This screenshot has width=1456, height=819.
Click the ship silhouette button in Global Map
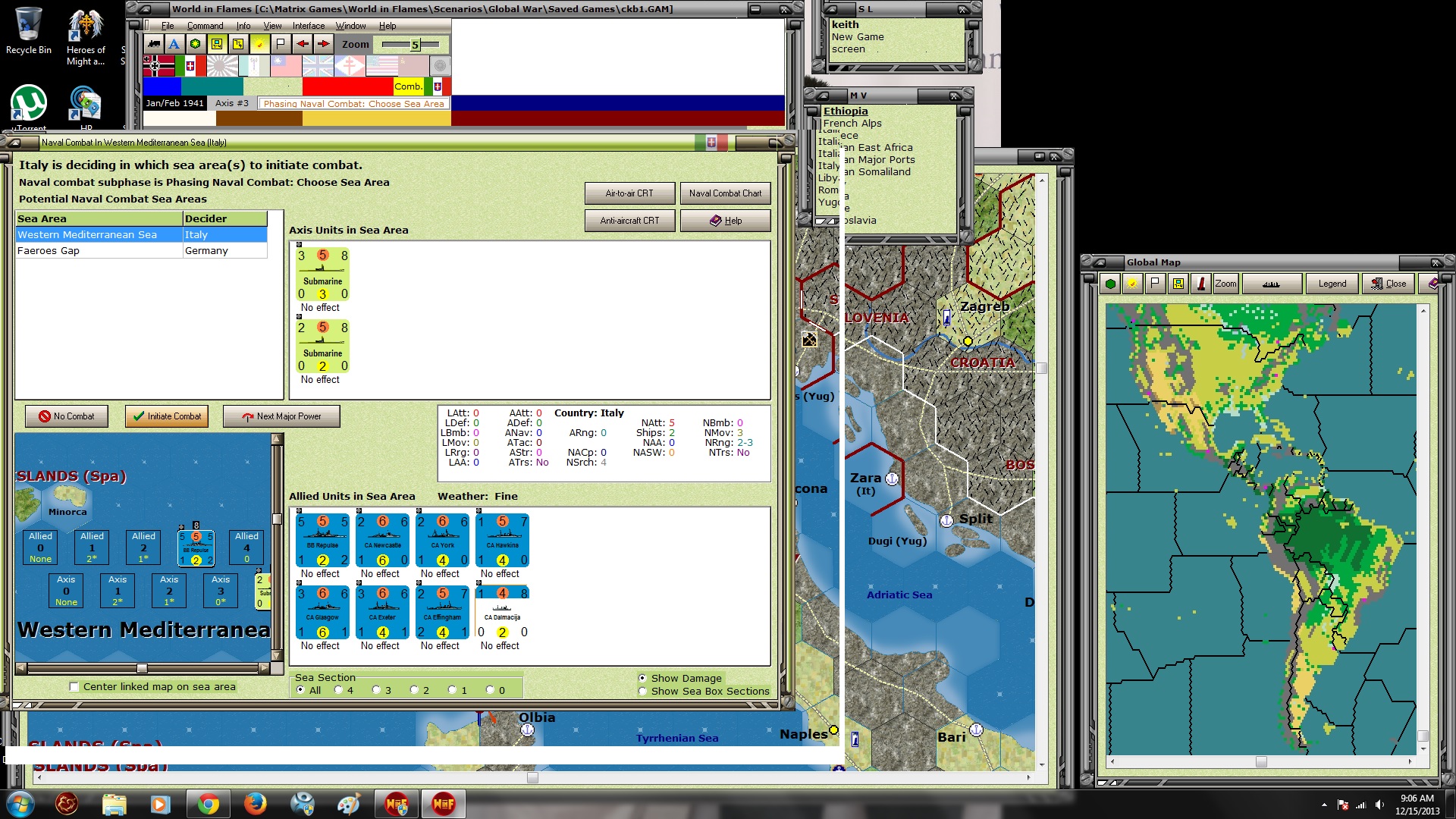1271,284
